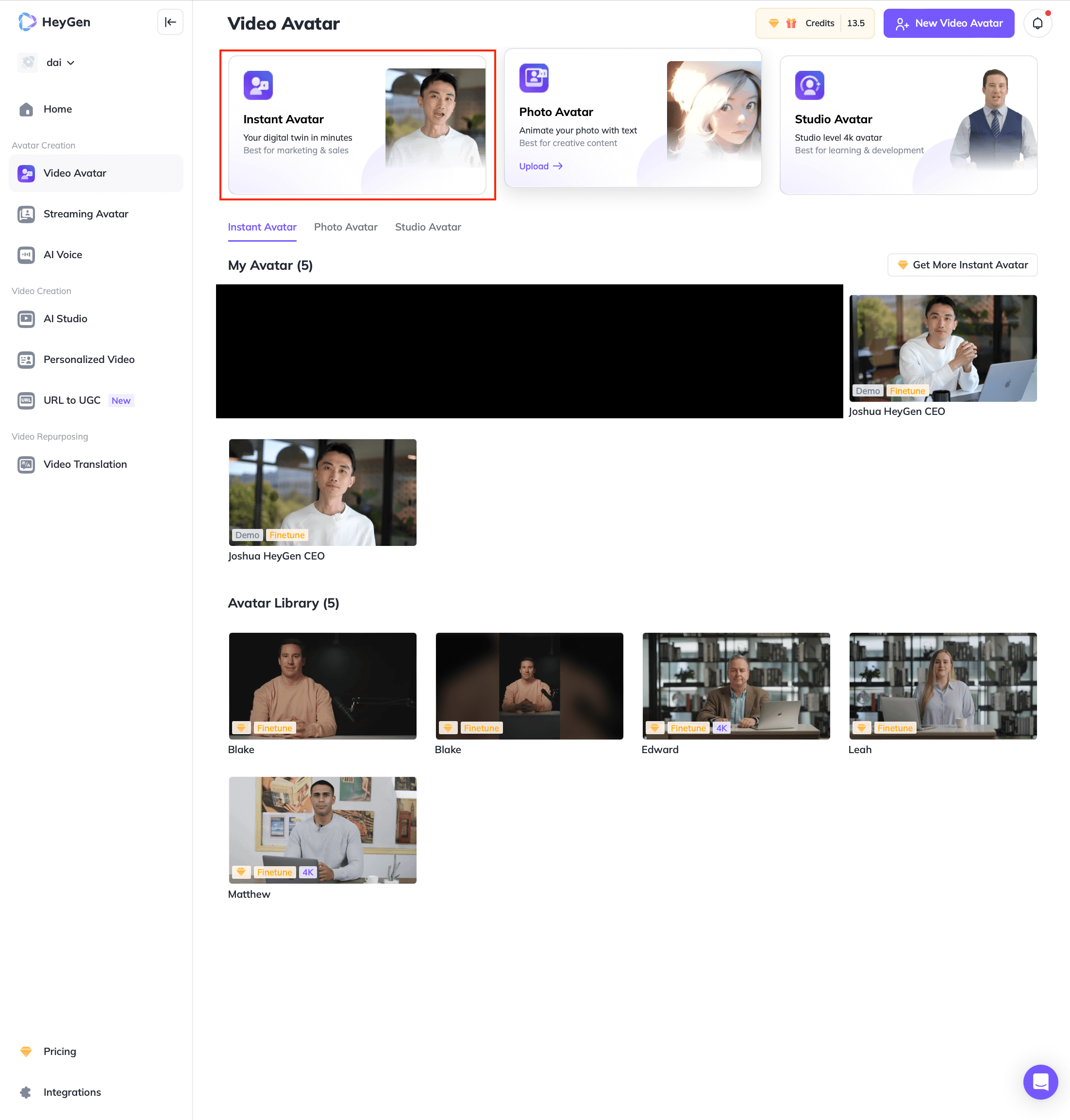Click the dai workspace avatar icon
This screenshot has width=1070, height=1120.
click(27, 63)
